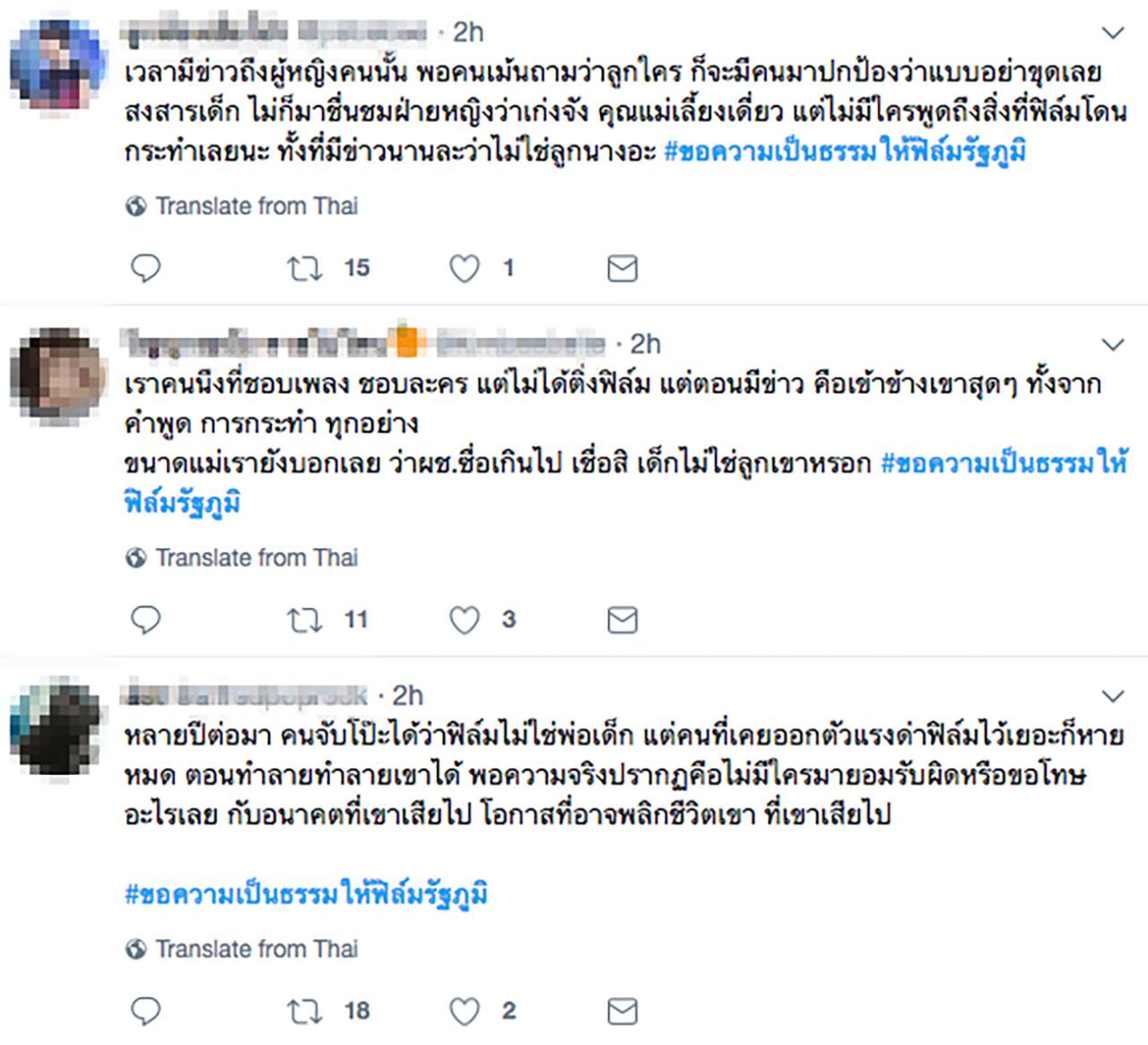Retweet the tweet with 18 retweets
Screen dimensions: 1148x1045
pos(305,1011)
